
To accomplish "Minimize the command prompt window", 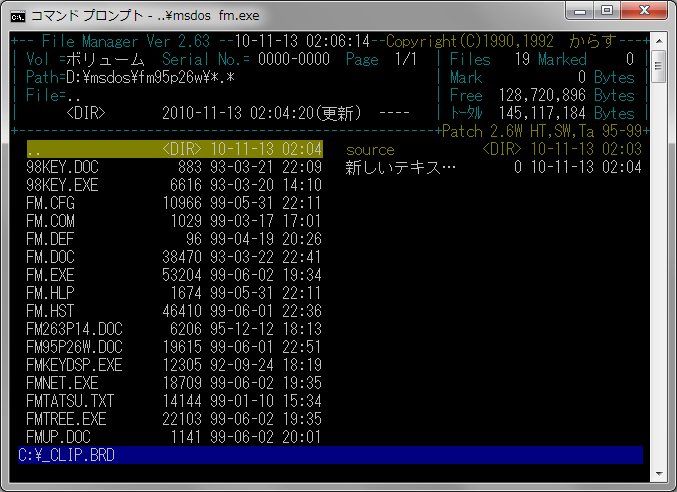I will (x=580, y=11).
